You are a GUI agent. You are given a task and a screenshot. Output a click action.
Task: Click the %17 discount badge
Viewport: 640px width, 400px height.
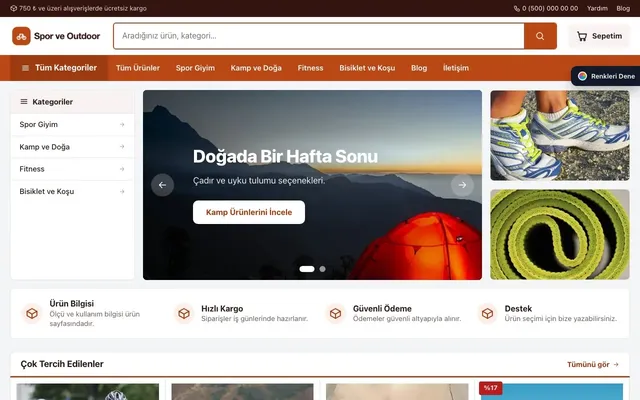(491, 388)
